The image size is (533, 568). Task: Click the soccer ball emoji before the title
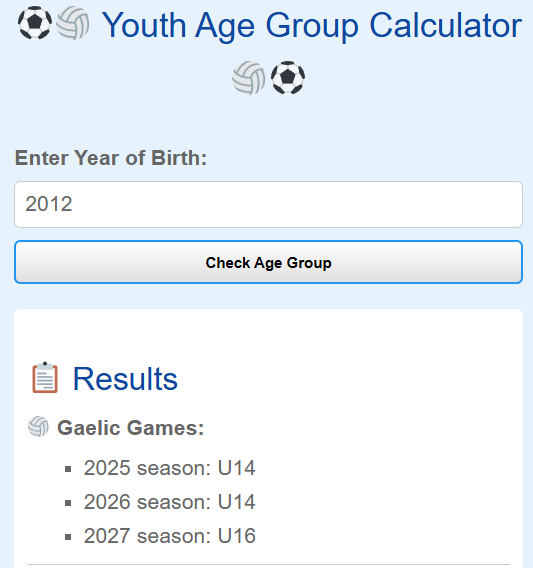point(35,23)
